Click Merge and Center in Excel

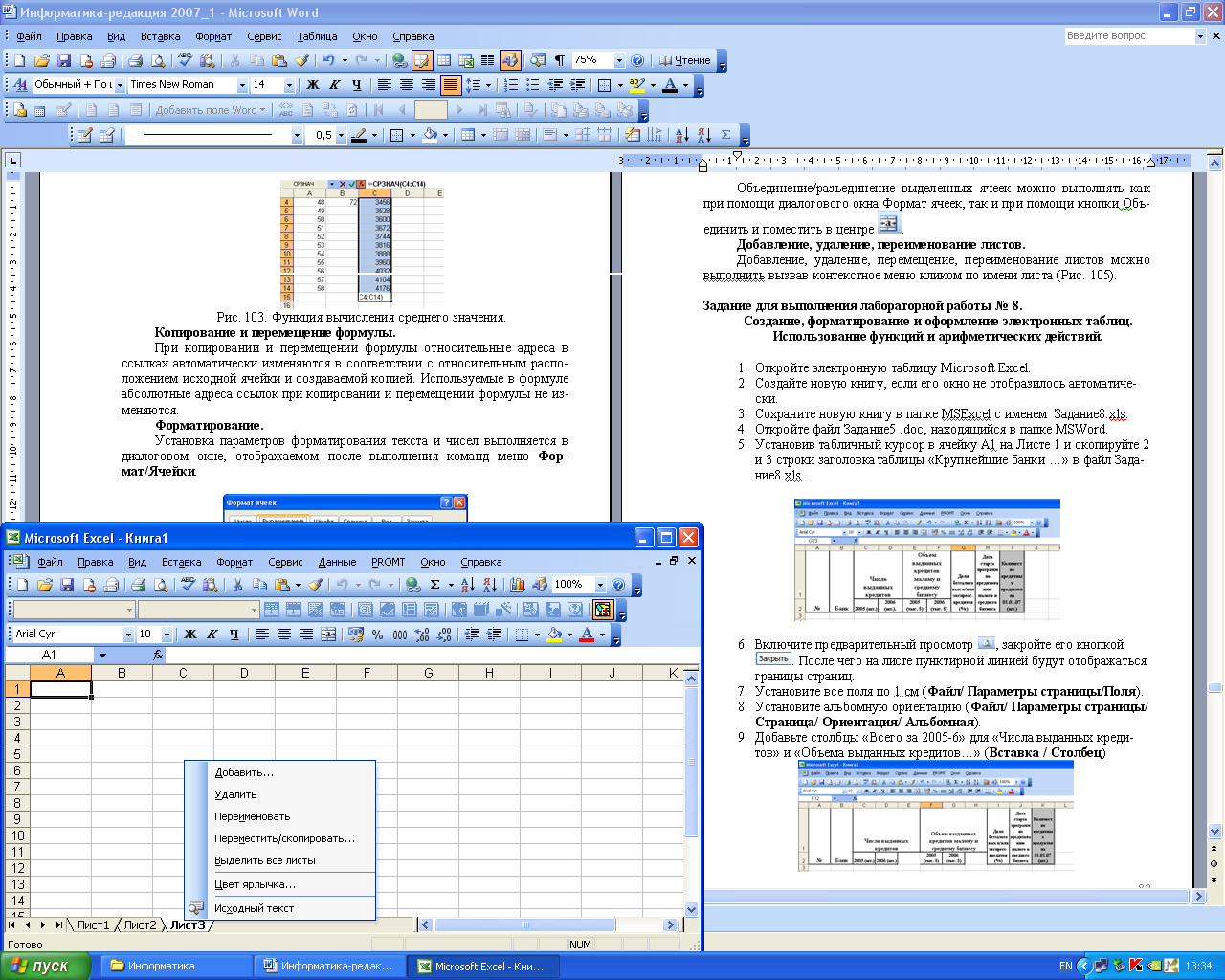(x=328, y=635)
